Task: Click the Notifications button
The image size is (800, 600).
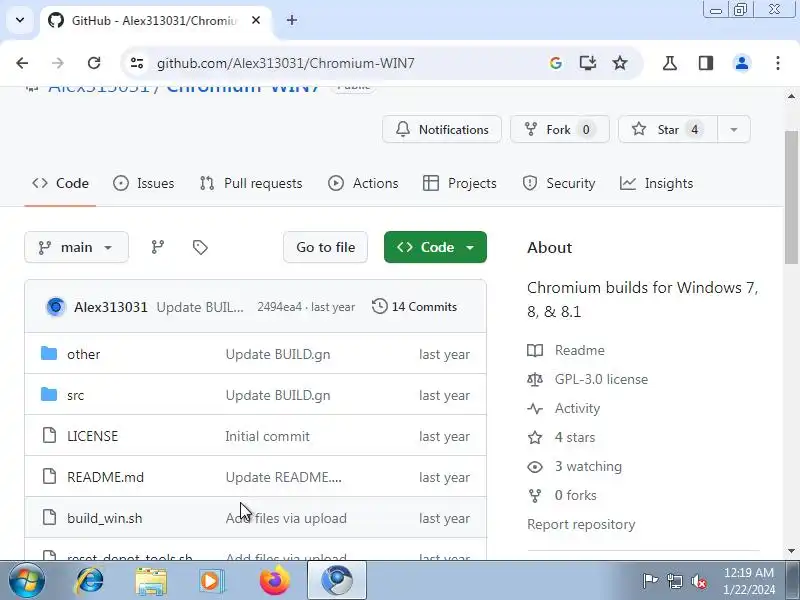Action: tap(442, 130)
